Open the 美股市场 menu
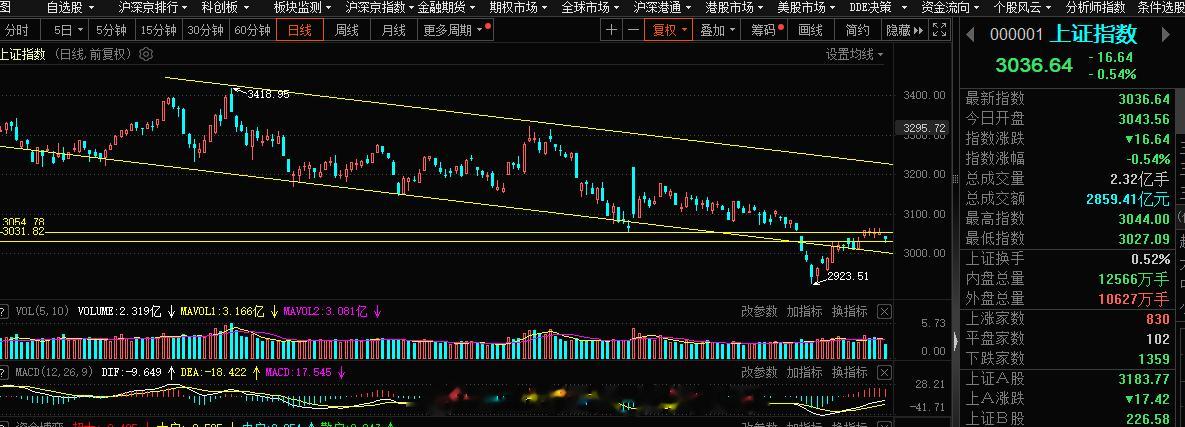This screenshot has height=427, width=1185. tap(806, 8)
